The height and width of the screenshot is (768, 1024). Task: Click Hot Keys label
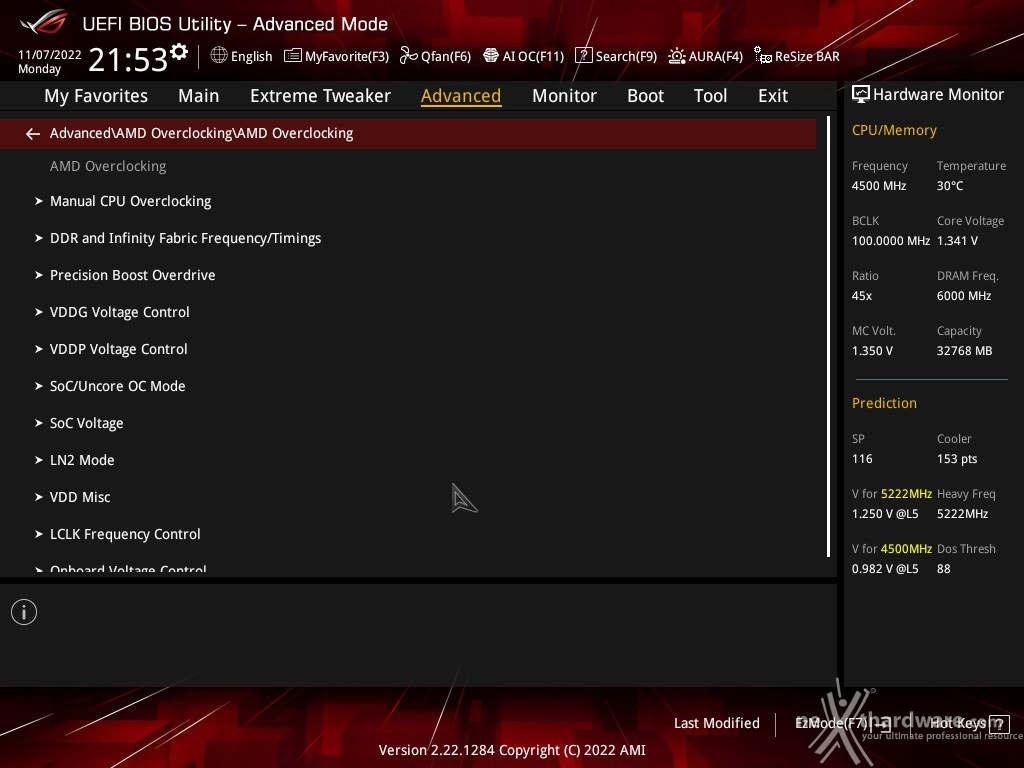click(958, 723)
